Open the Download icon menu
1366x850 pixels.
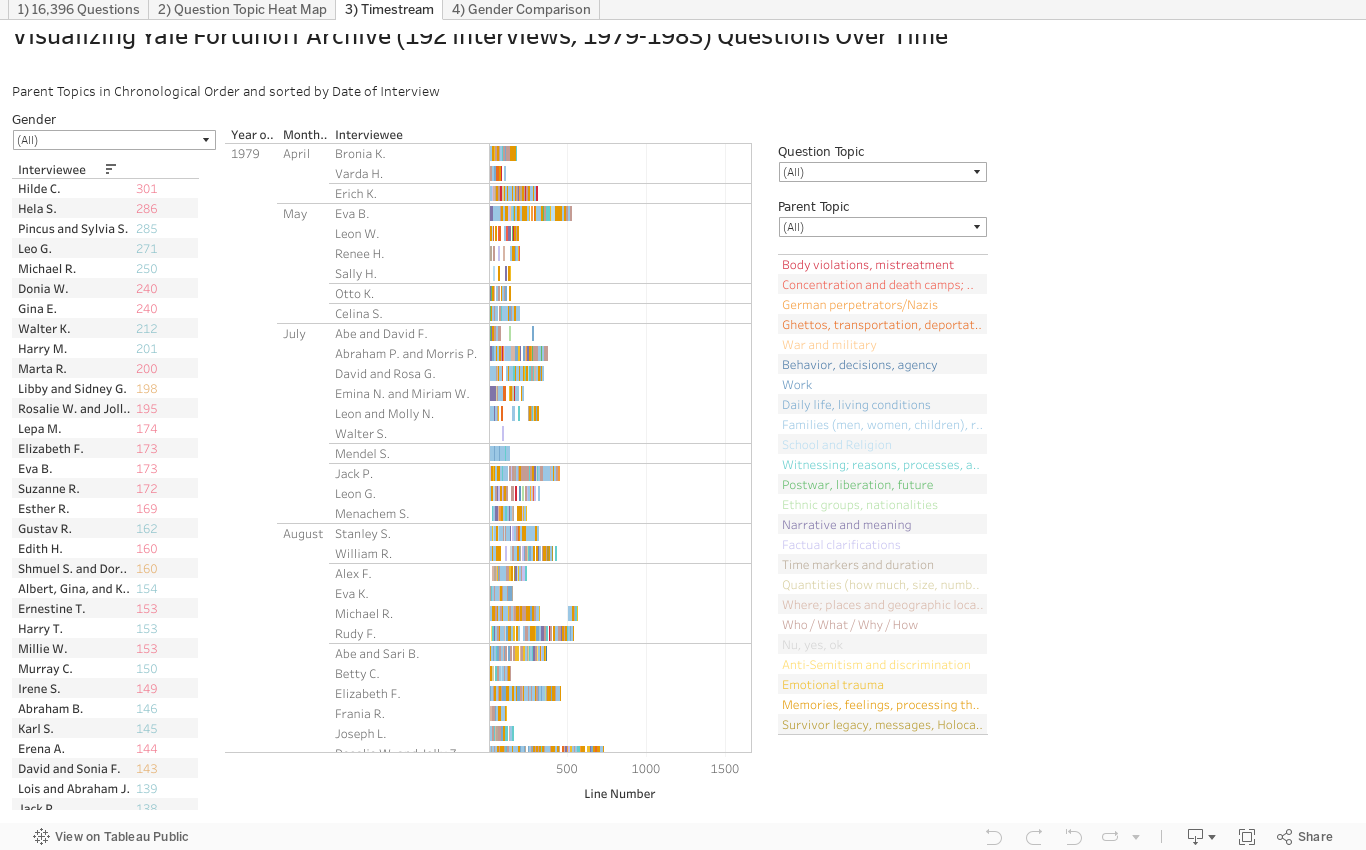pos(1201,837)
